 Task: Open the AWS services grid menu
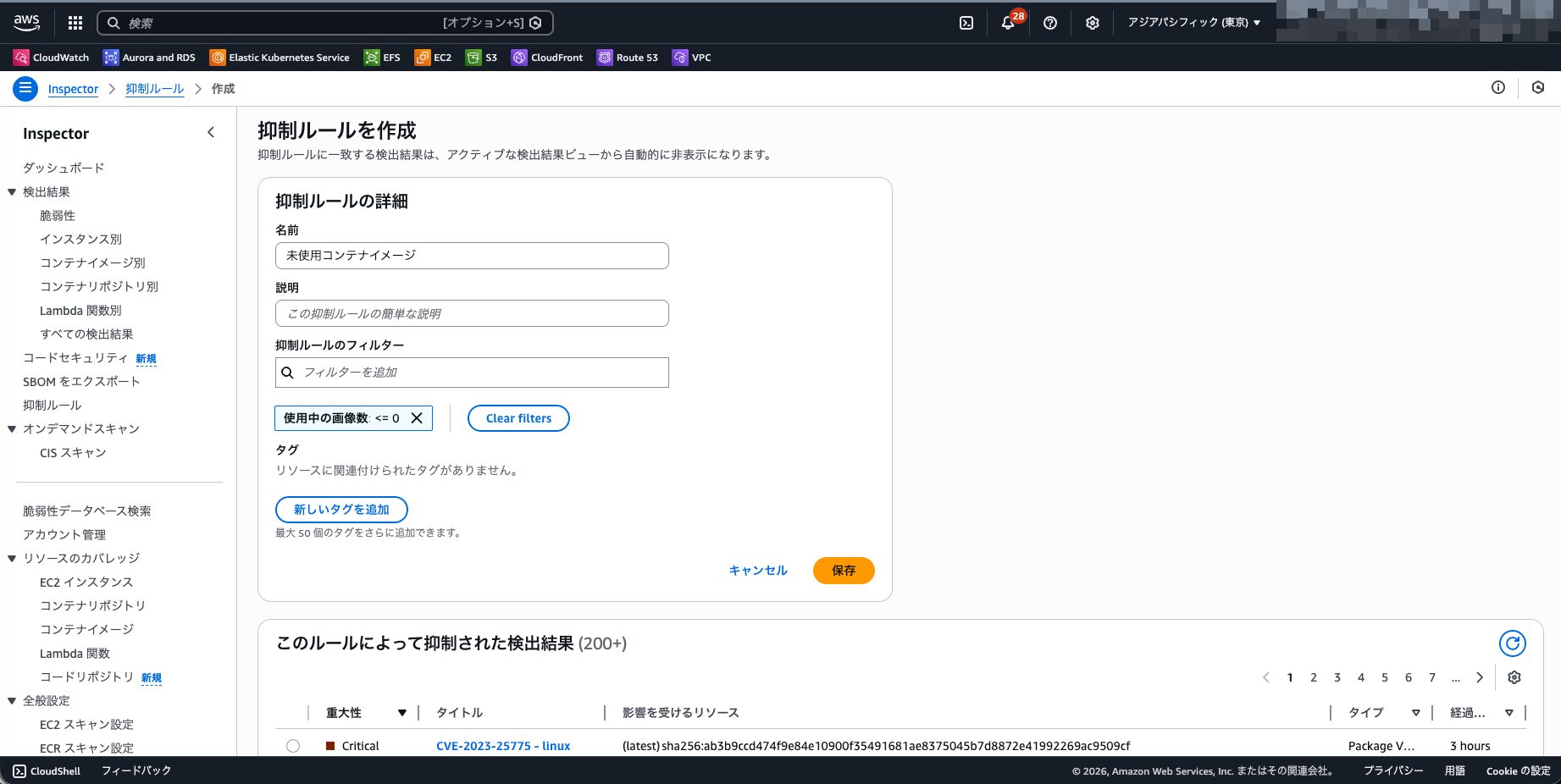75,23
